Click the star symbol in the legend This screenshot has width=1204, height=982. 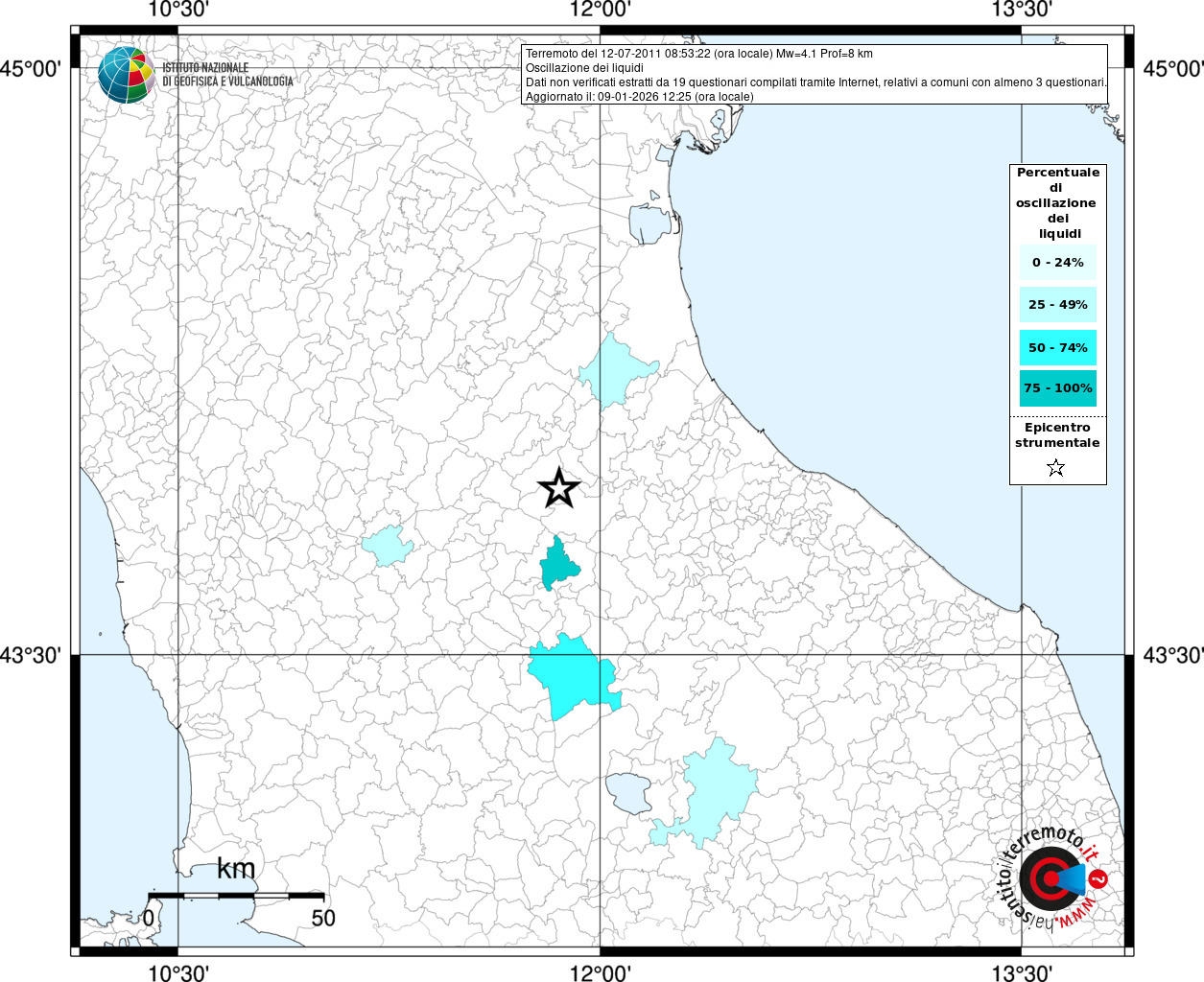coord(1056,468)
